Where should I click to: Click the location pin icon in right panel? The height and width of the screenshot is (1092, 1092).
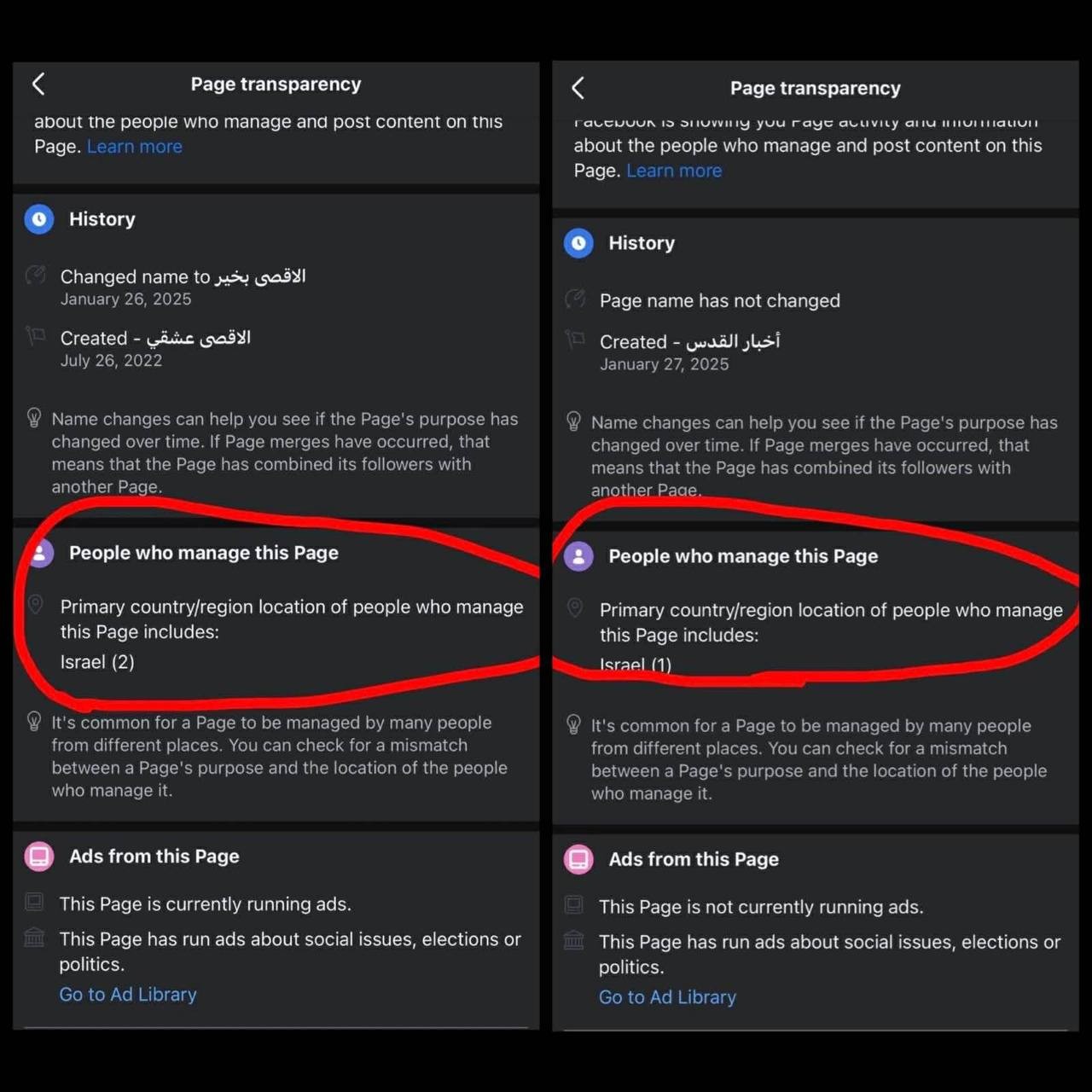click(575, 608)
